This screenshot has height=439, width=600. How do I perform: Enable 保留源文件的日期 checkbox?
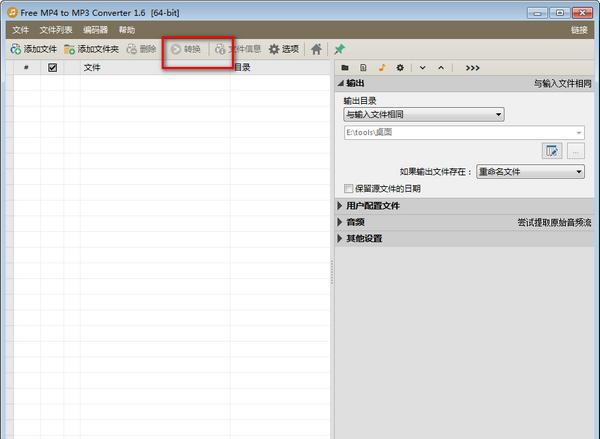point(348,188)
